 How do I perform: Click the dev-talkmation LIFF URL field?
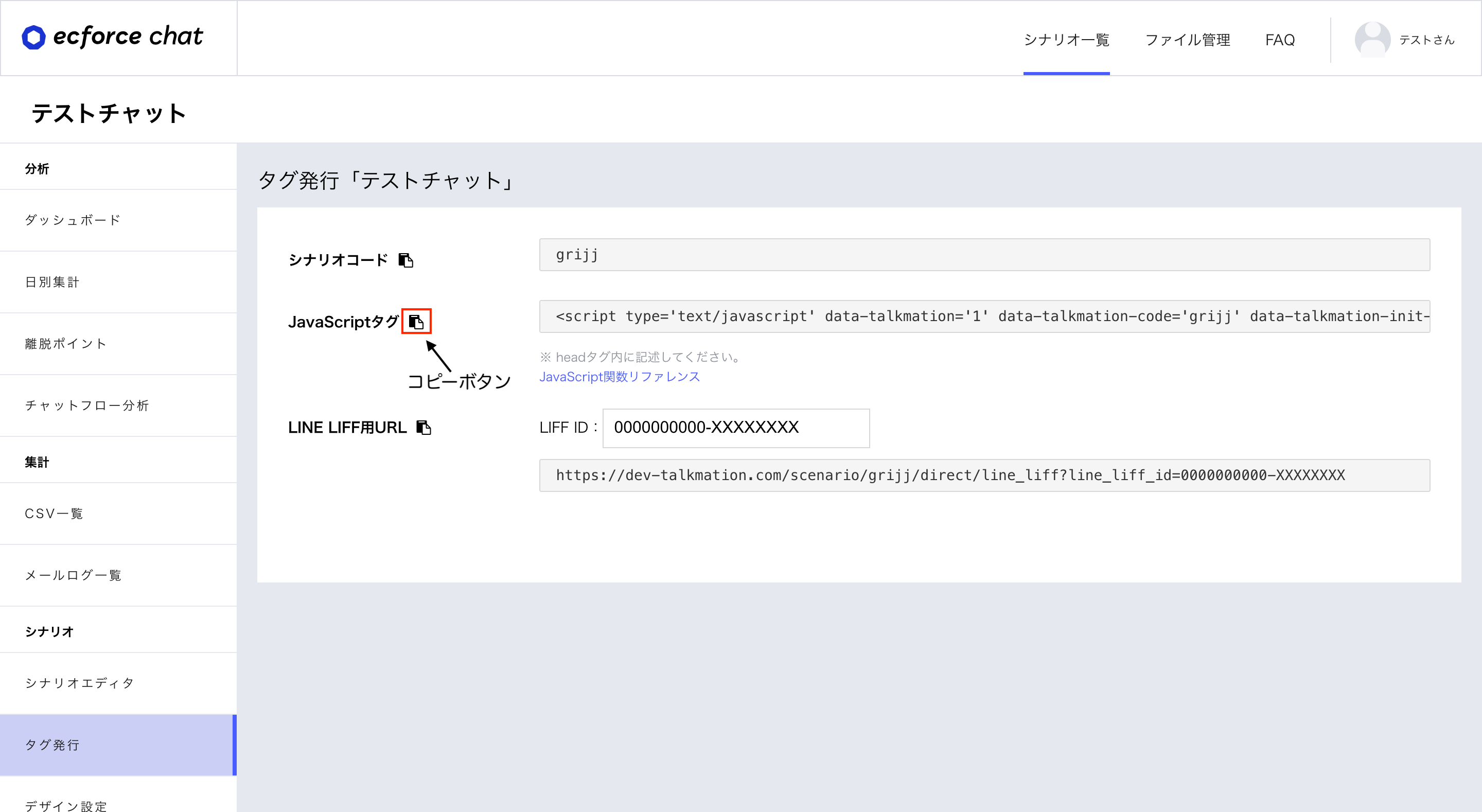pyautogui.click(x=984, y=475)
